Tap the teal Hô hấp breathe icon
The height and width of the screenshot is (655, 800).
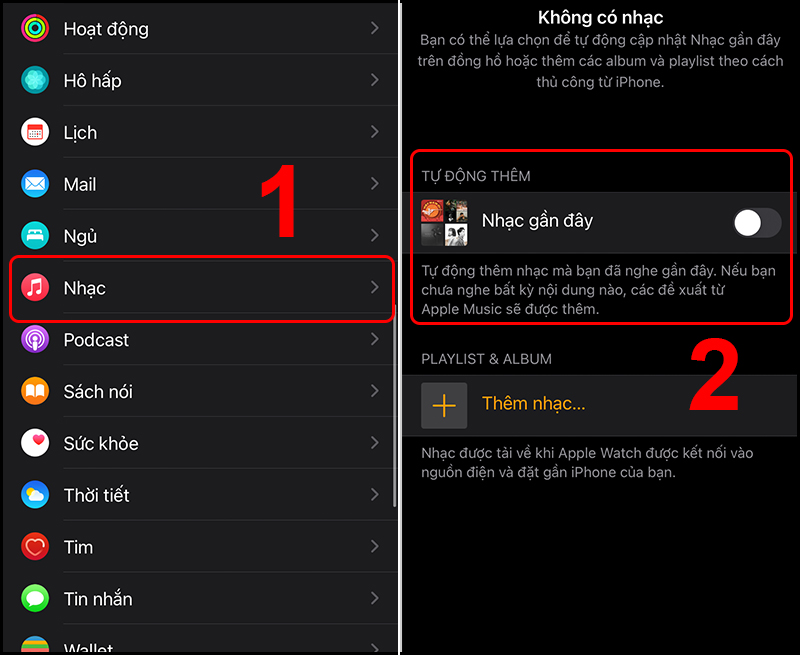tap(35, 80)
